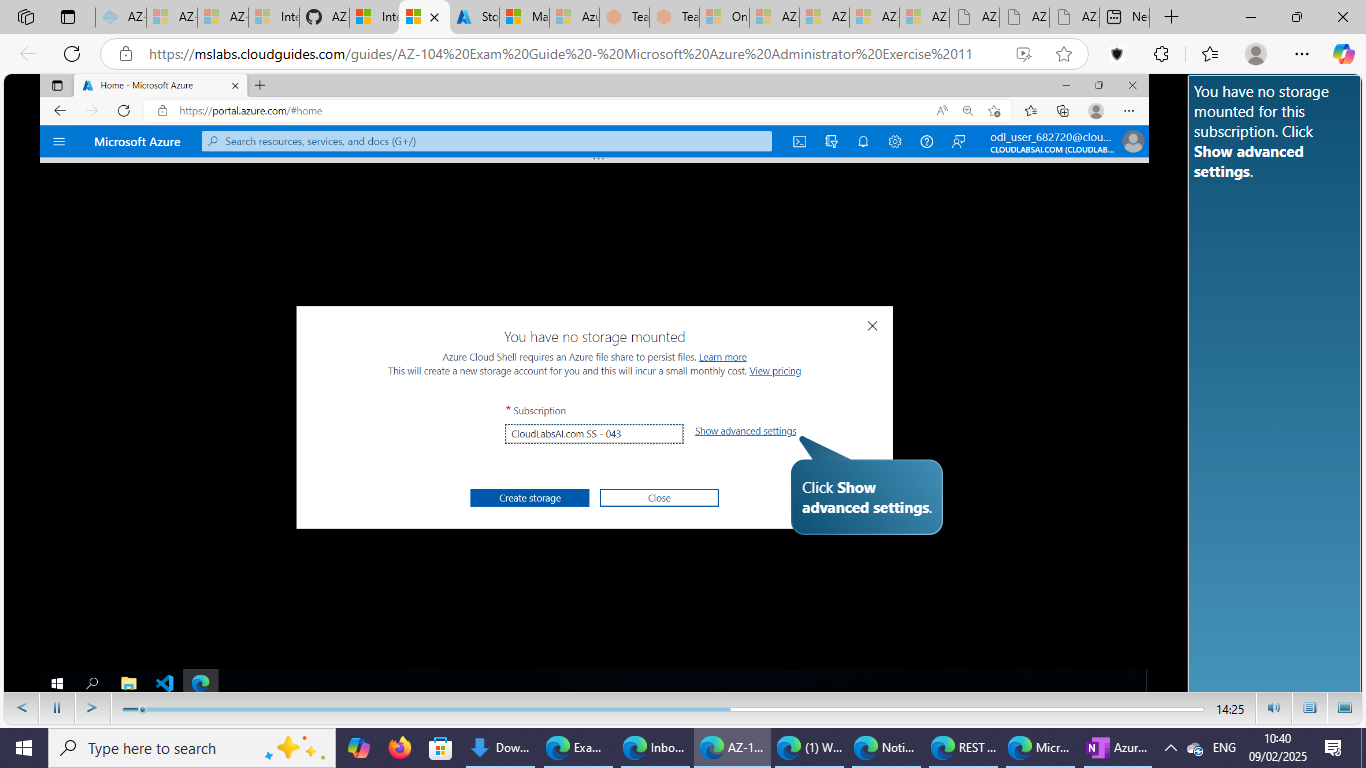Show hidden system tray icons chevron
This screenshot has height=768, width=1366.
pos(1171,748)
